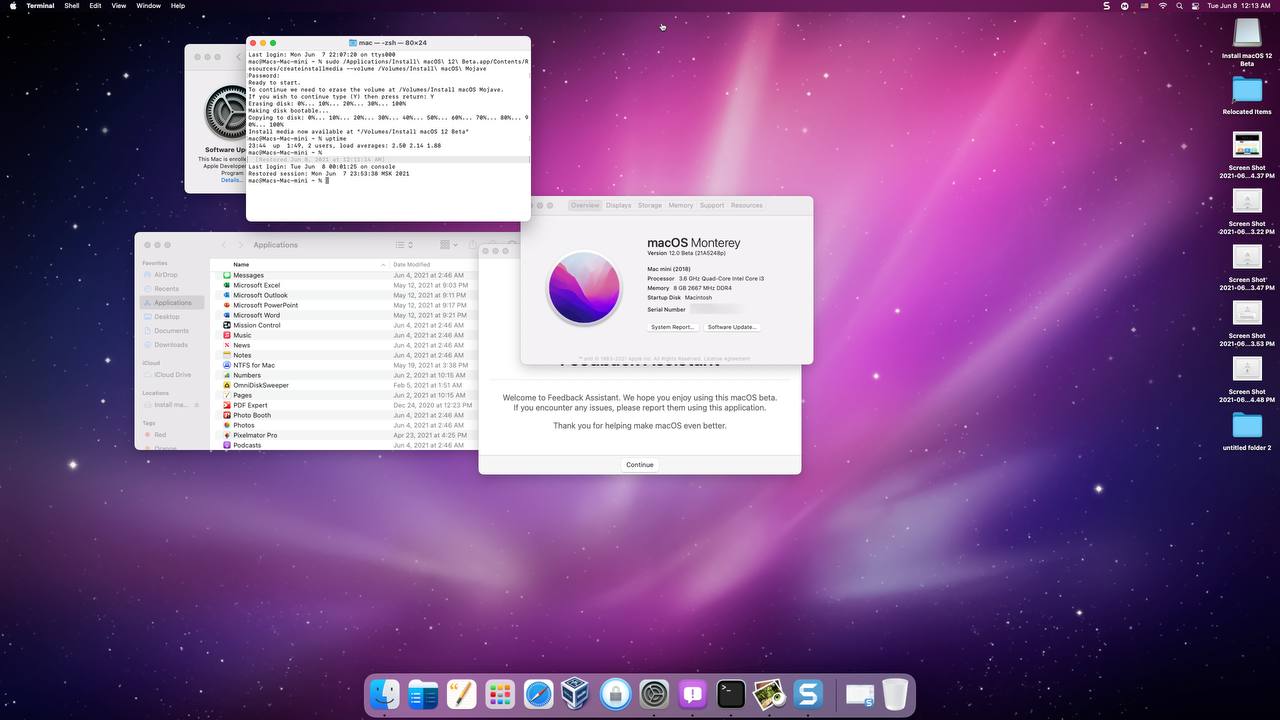Click the Snagit menu bar icon
This screenshot has width=1280, height=720.
1106,6
